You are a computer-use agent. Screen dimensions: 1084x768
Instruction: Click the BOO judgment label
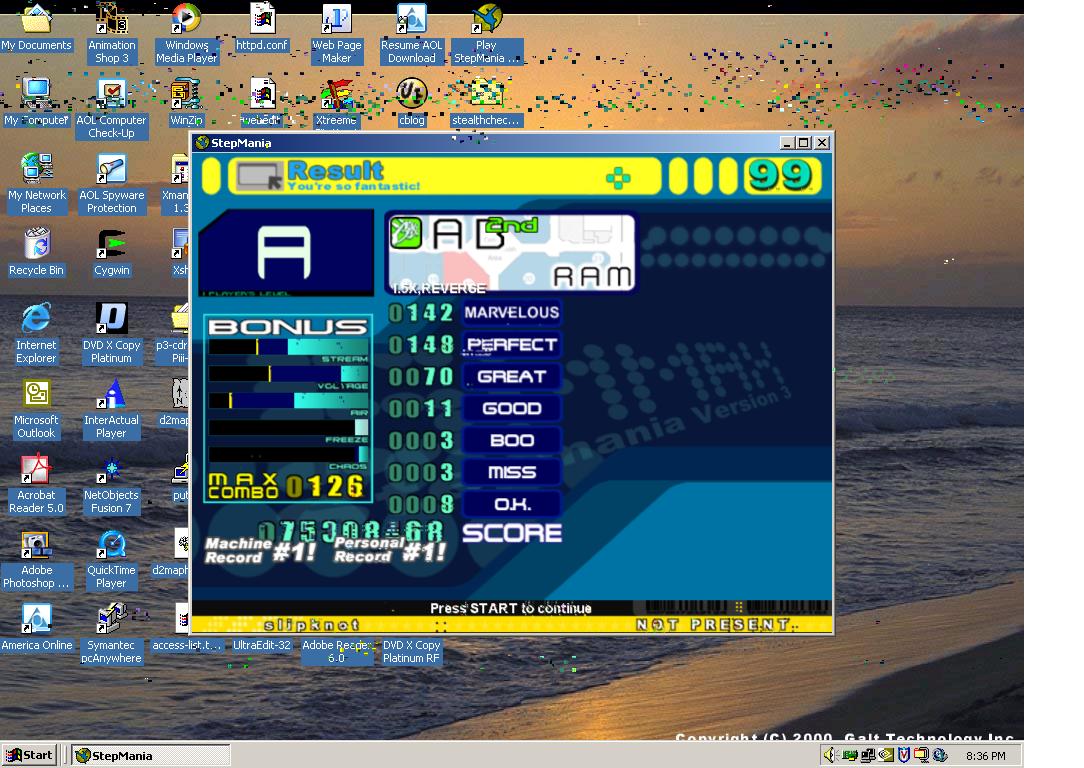512,440
